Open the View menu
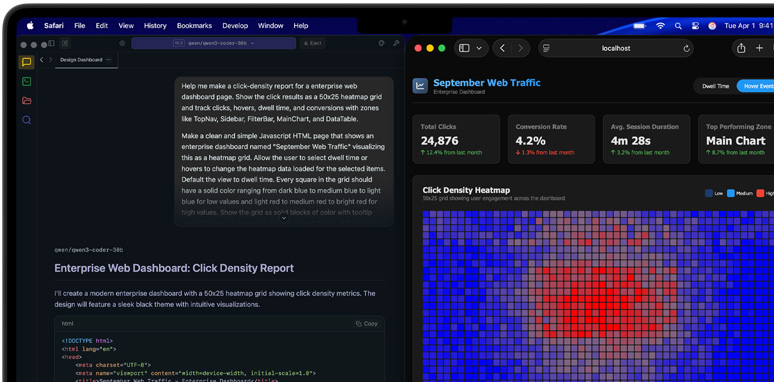The width and height of the screenshot is (774, 382). tap(126, 26)
